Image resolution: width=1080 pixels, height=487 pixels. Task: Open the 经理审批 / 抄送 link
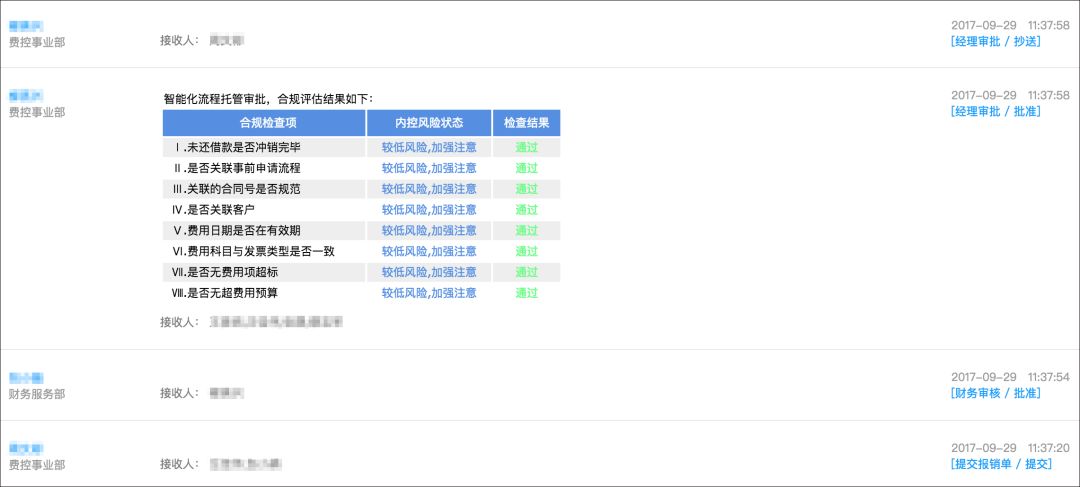coord(995,41)
